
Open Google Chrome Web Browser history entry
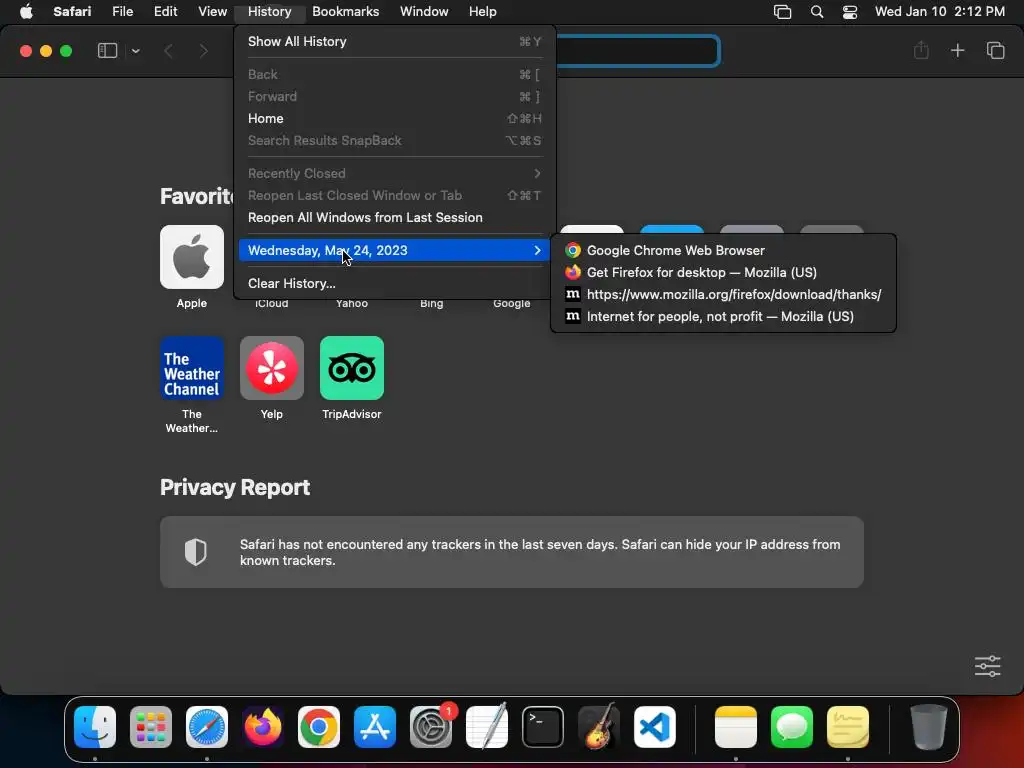coord(723,250)
